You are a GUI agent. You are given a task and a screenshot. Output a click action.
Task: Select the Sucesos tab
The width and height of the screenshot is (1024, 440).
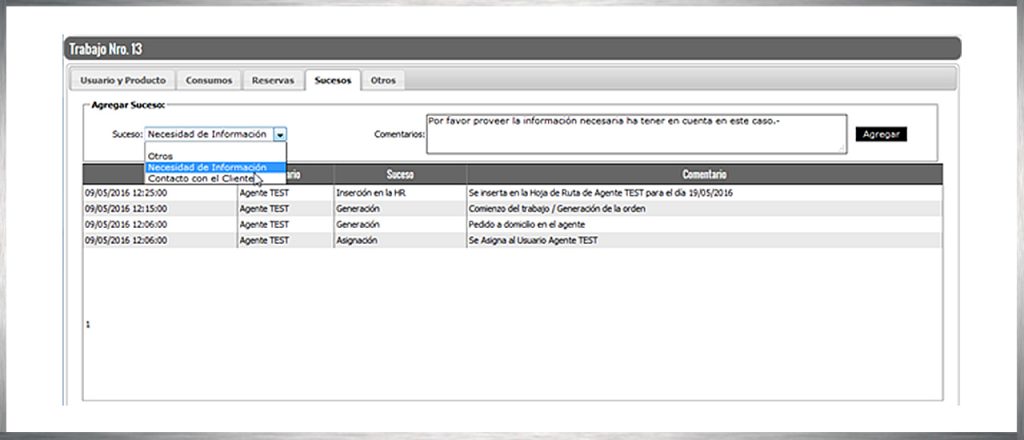pyautogui.click(x=332, y=80)
